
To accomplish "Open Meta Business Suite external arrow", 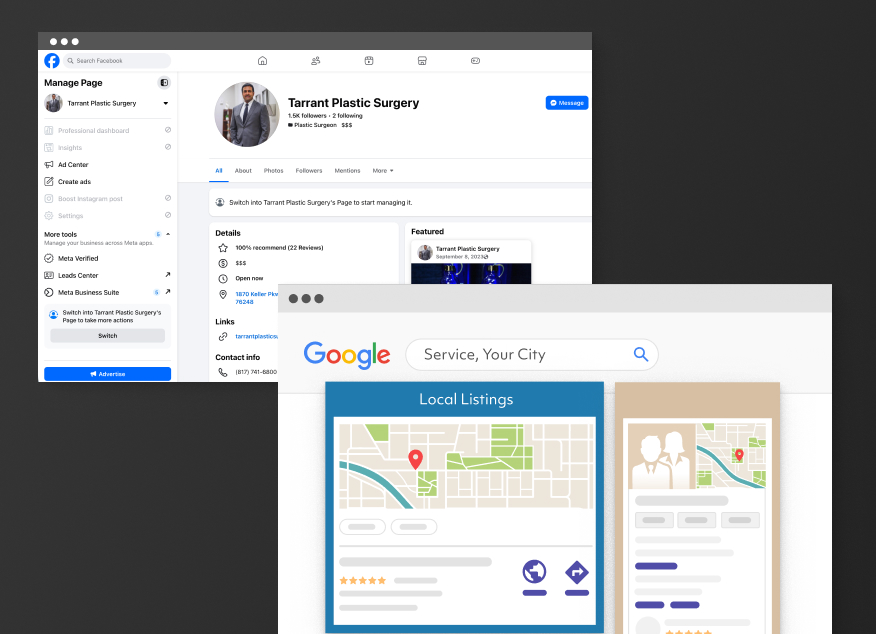I will click(168, 292).
